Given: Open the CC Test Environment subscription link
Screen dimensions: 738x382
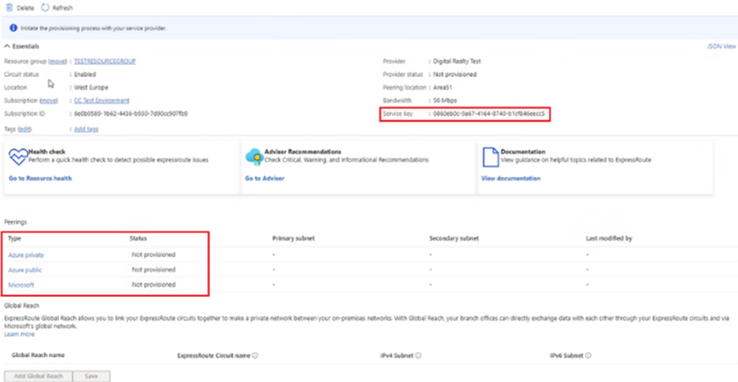Looking at the screenshot, I should [x=102, y=101].
